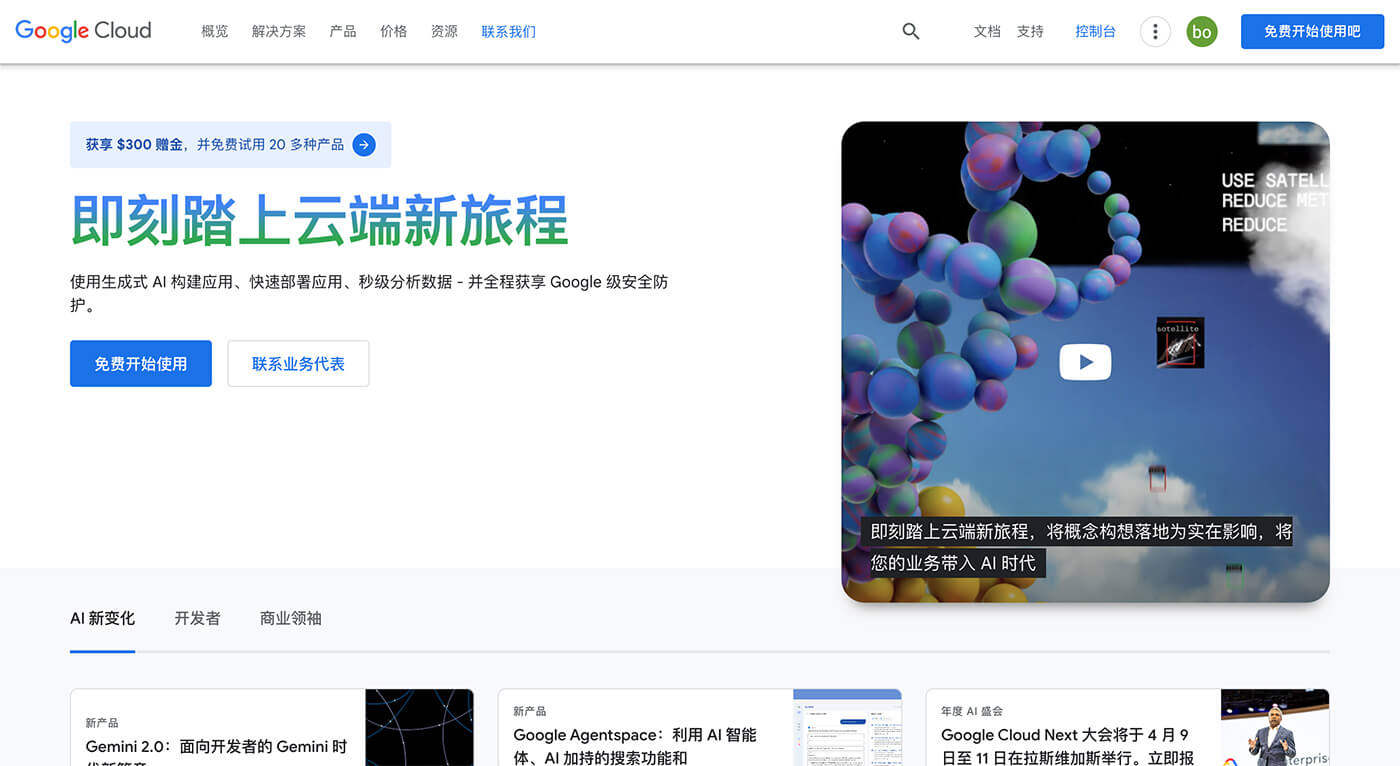Open the search magnifier icon

point(910,32)
